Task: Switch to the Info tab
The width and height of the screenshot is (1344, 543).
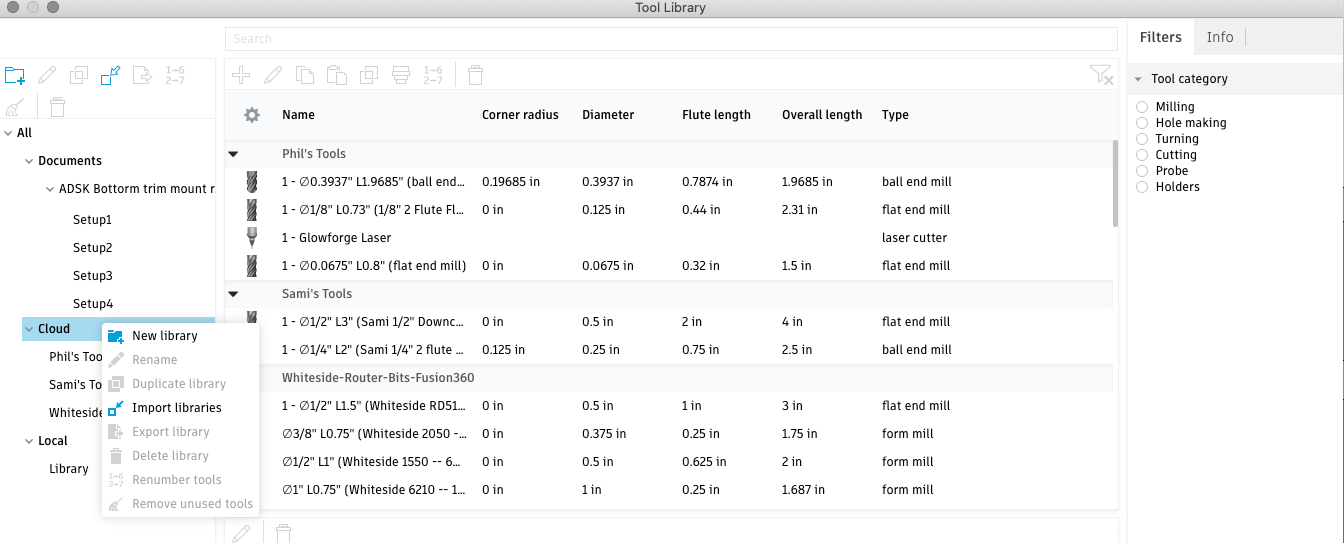Action: tap(1219, 37)
